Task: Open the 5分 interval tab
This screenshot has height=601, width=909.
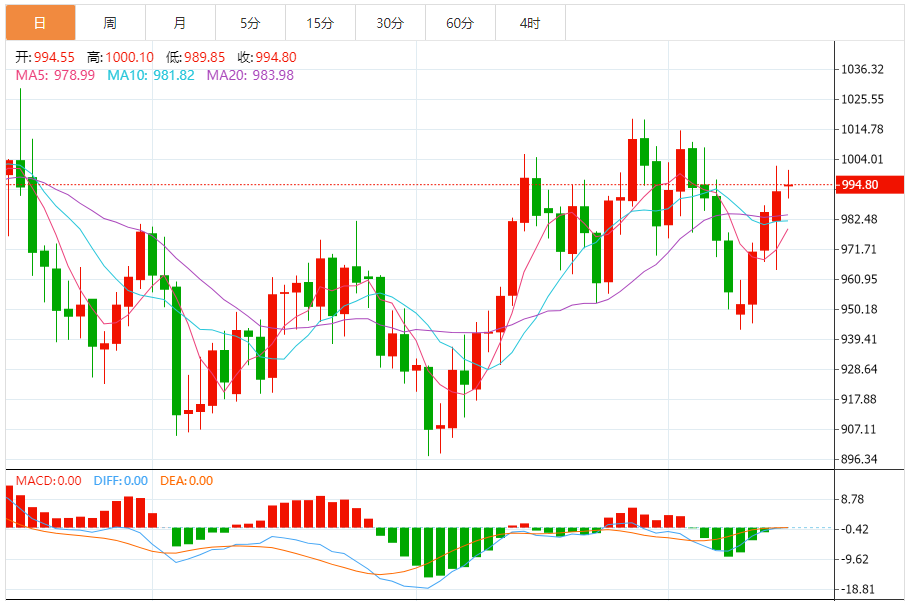Action: tap(250, 23)
